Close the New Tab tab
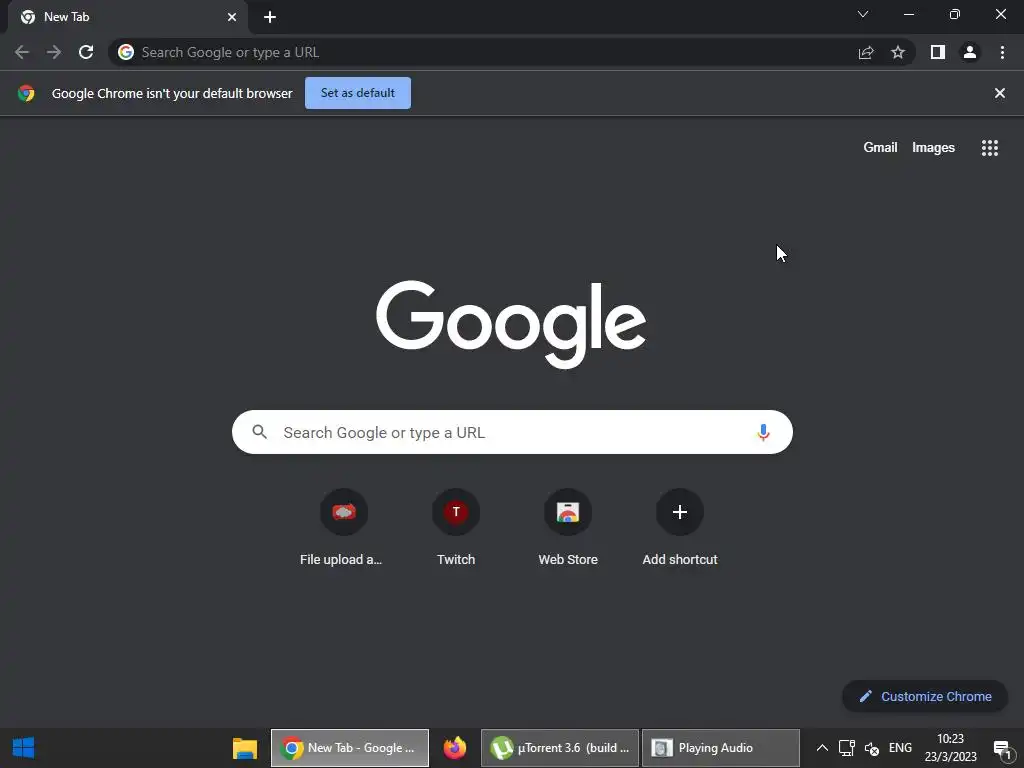The image size is (1024, 768). click(232, 17)
